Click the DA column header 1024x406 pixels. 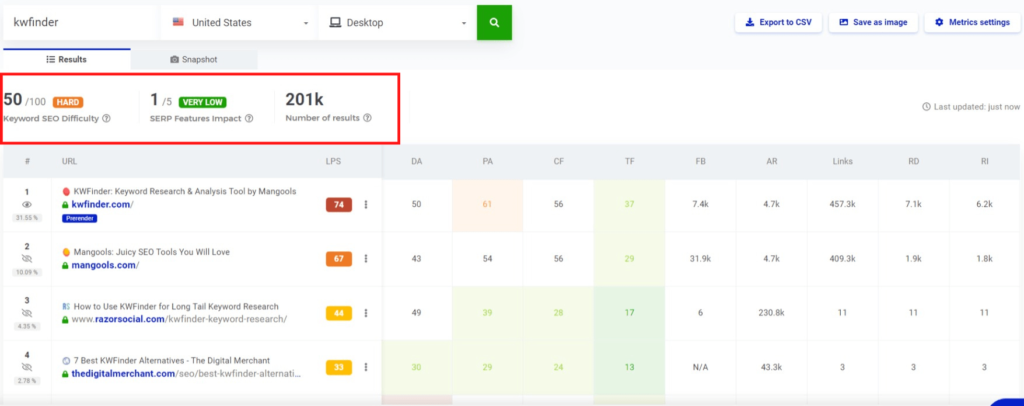click(x=417, y=161)
